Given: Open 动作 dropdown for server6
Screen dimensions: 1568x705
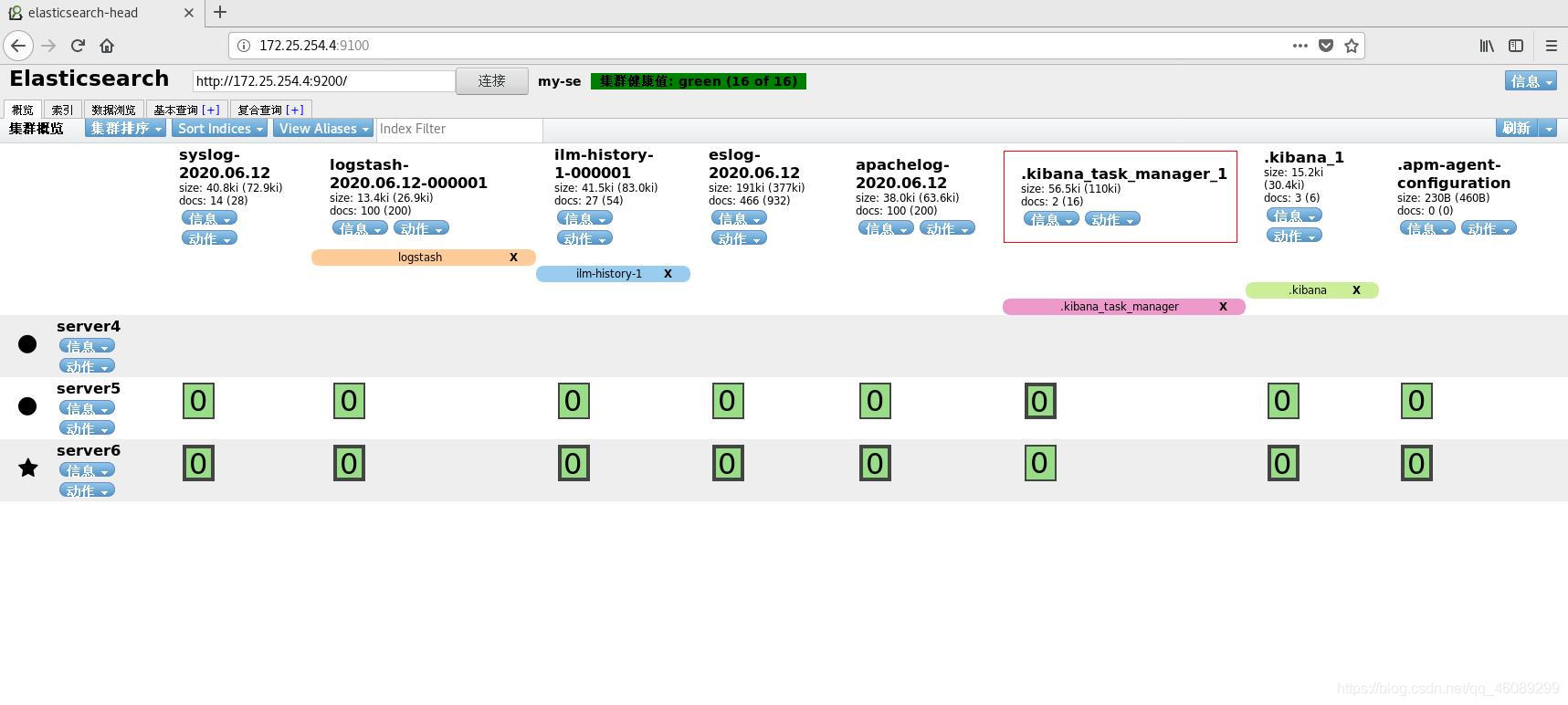Looking at the screenshot, I should tap(87, 490).
